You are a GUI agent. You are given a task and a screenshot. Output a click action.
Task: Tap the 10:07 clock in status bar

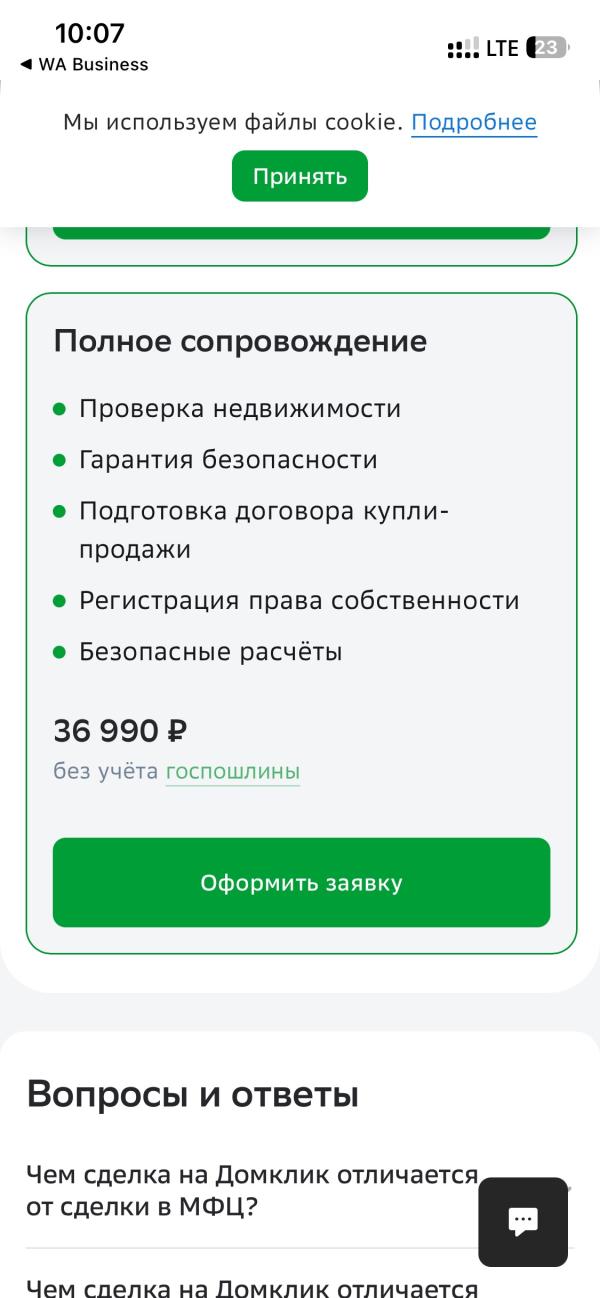click(x=89, y=33)
